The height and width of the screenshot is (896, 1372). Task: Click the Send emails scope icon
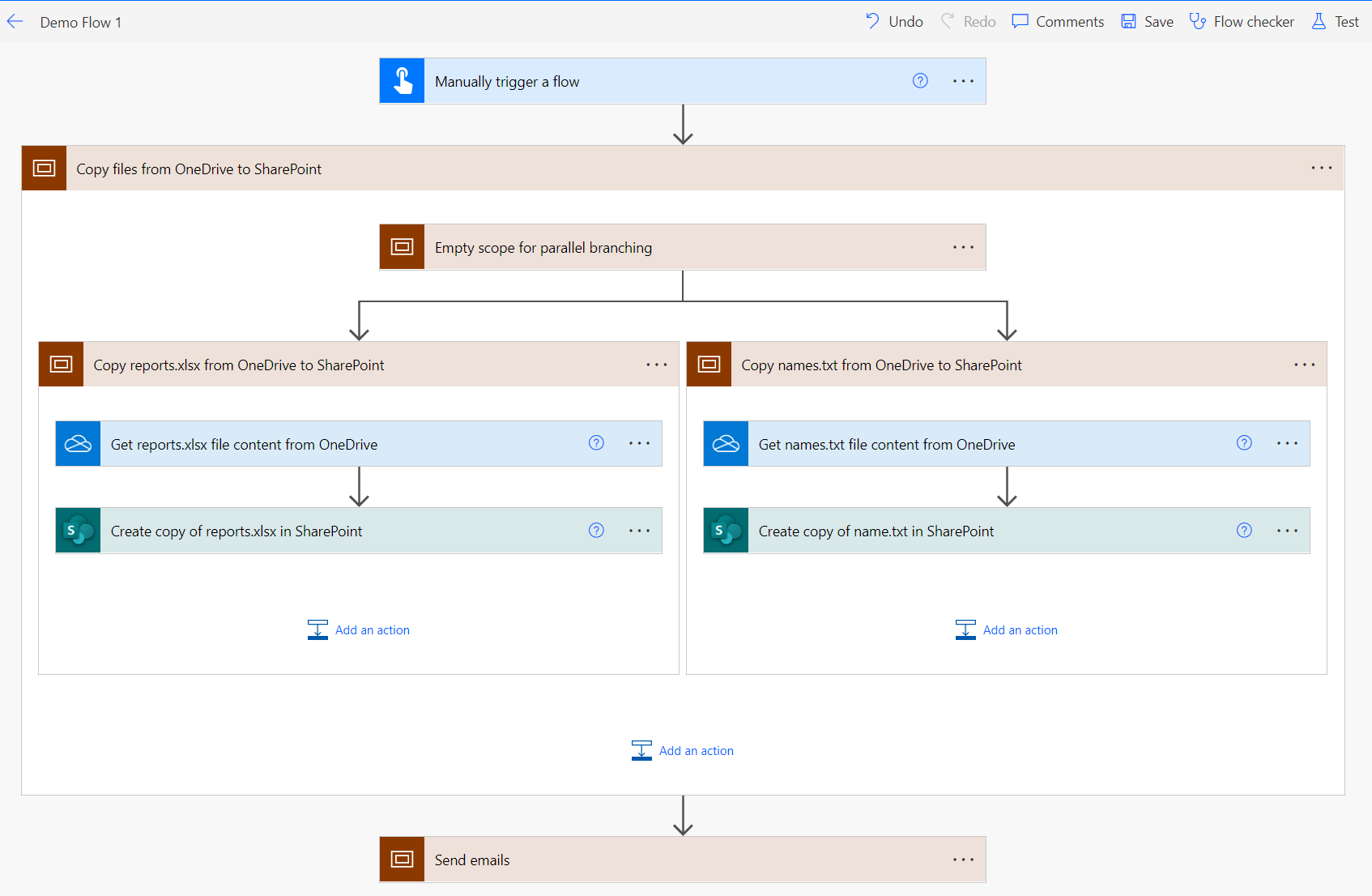402,860
